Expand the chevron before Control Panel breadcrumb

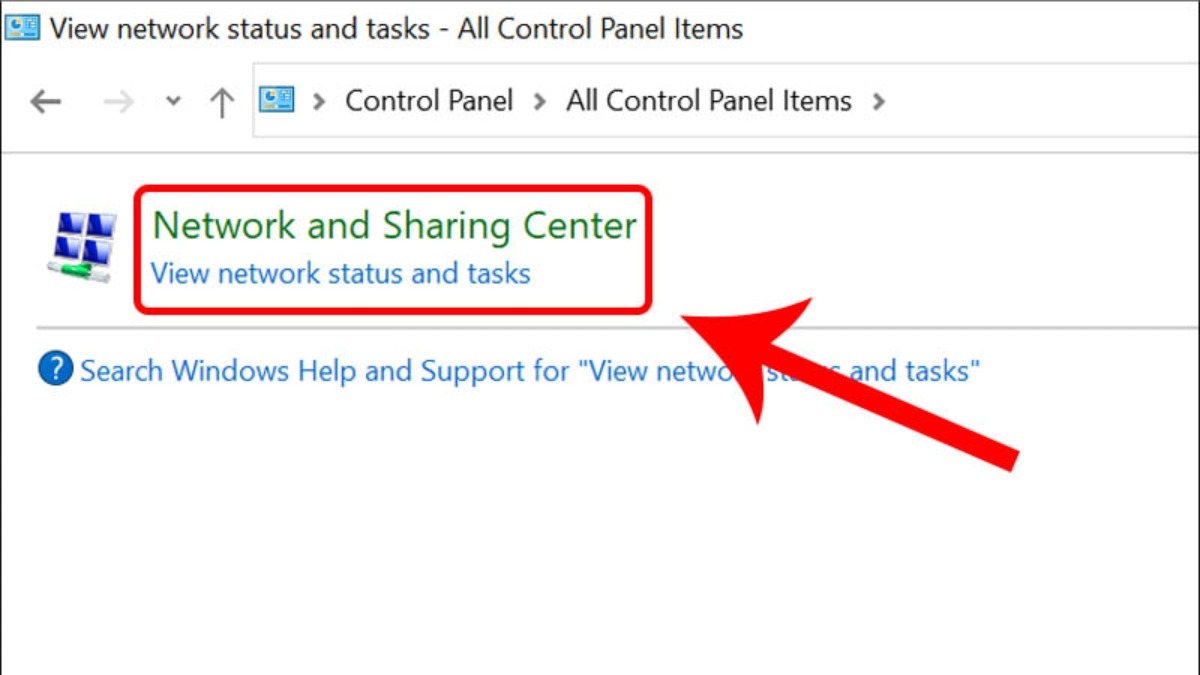click(x=319, y=101)
